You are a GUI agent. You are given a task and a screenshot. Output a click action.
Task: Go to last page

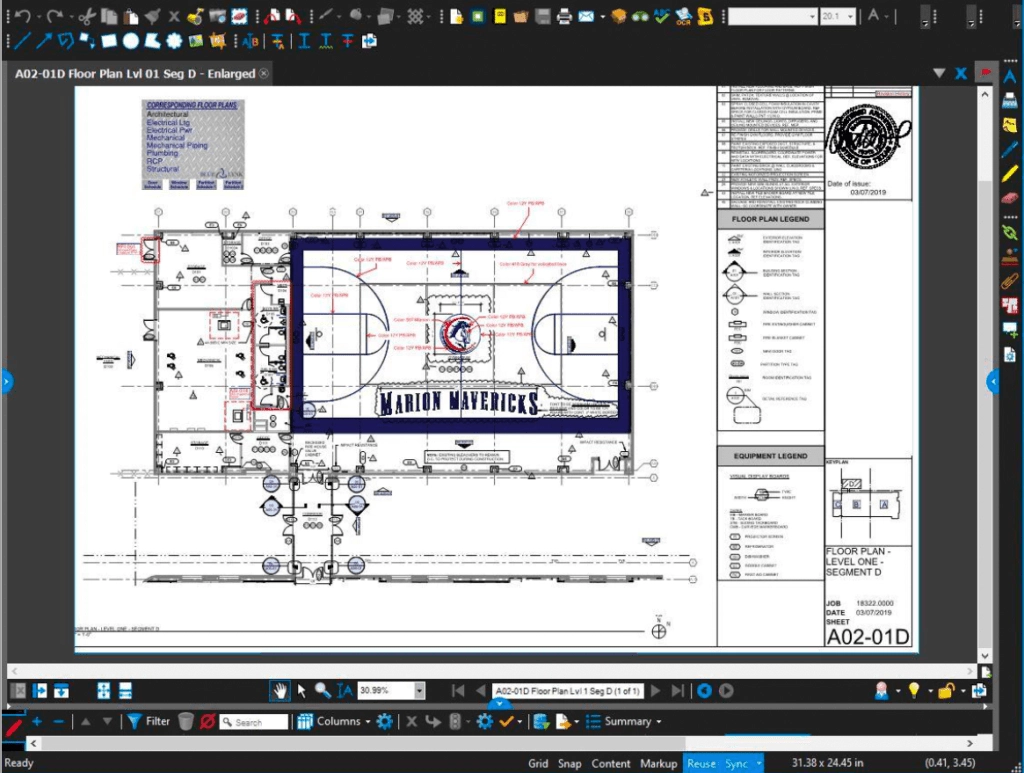[x=678, y=691]
